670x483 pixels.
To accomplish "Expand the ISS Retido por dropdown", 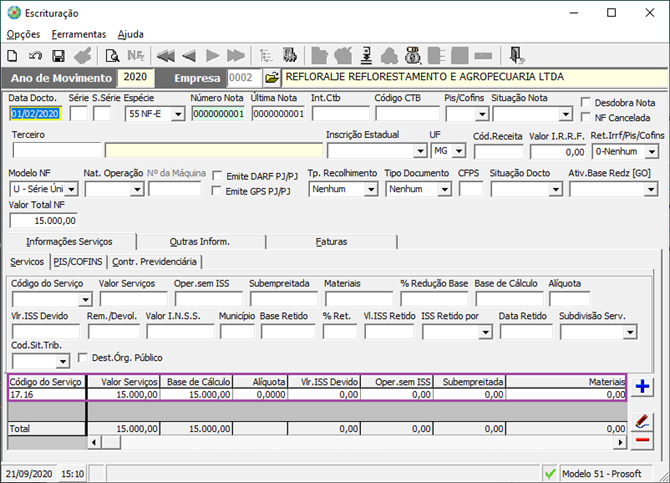I will [x=485, y=332].
